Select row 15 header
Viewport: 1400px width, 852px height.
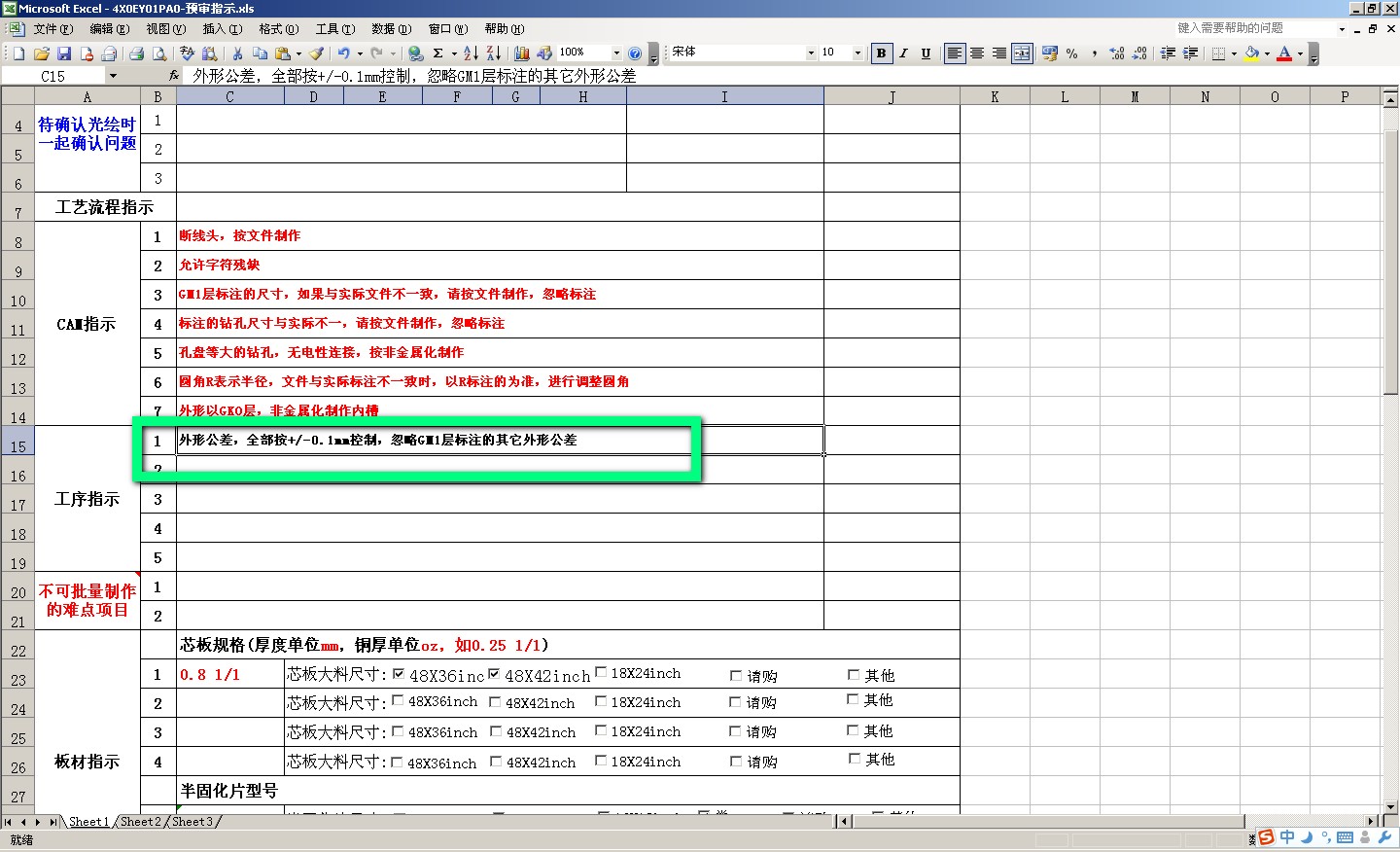click(x=17, y=441)
